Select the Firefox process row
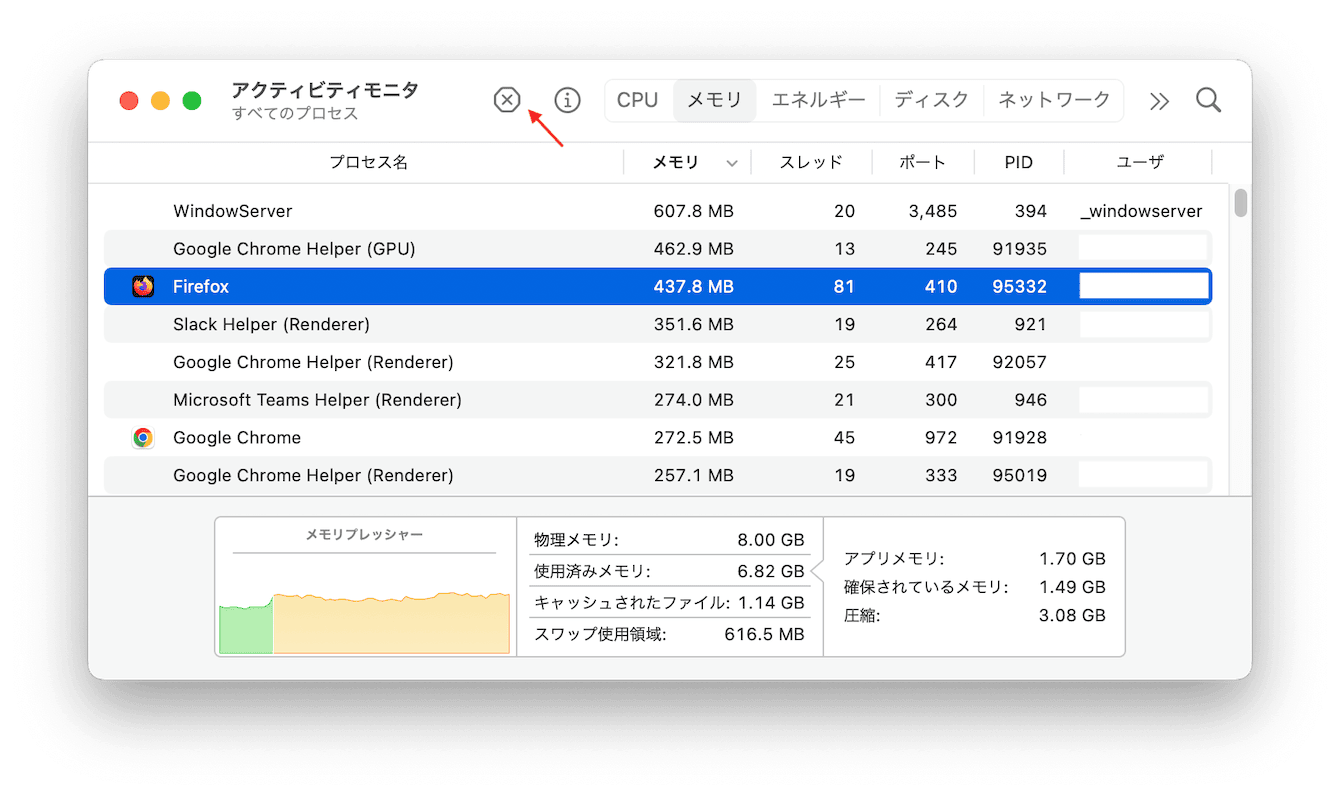Viewport: 1340px width, 796px height. click(x=658, y=287)
